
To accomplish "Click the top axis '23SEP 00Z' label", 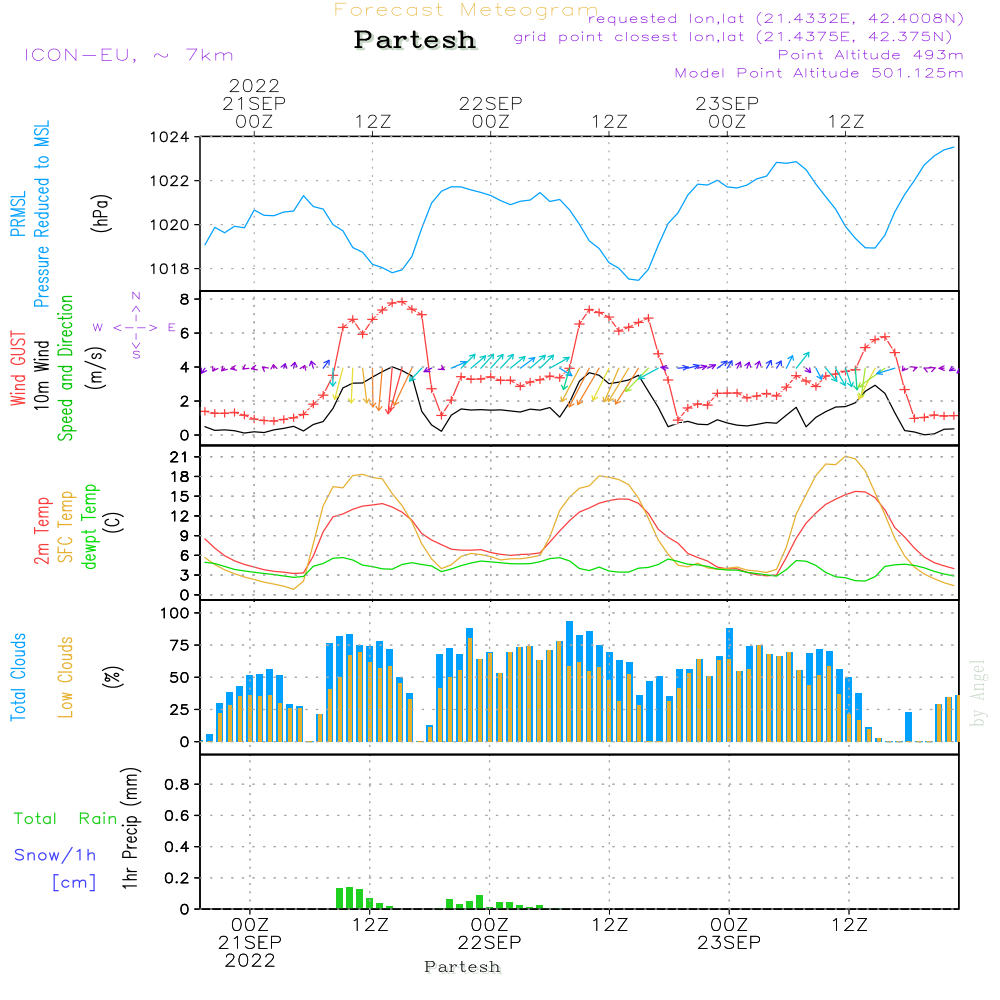I will (x=727, y=112).
